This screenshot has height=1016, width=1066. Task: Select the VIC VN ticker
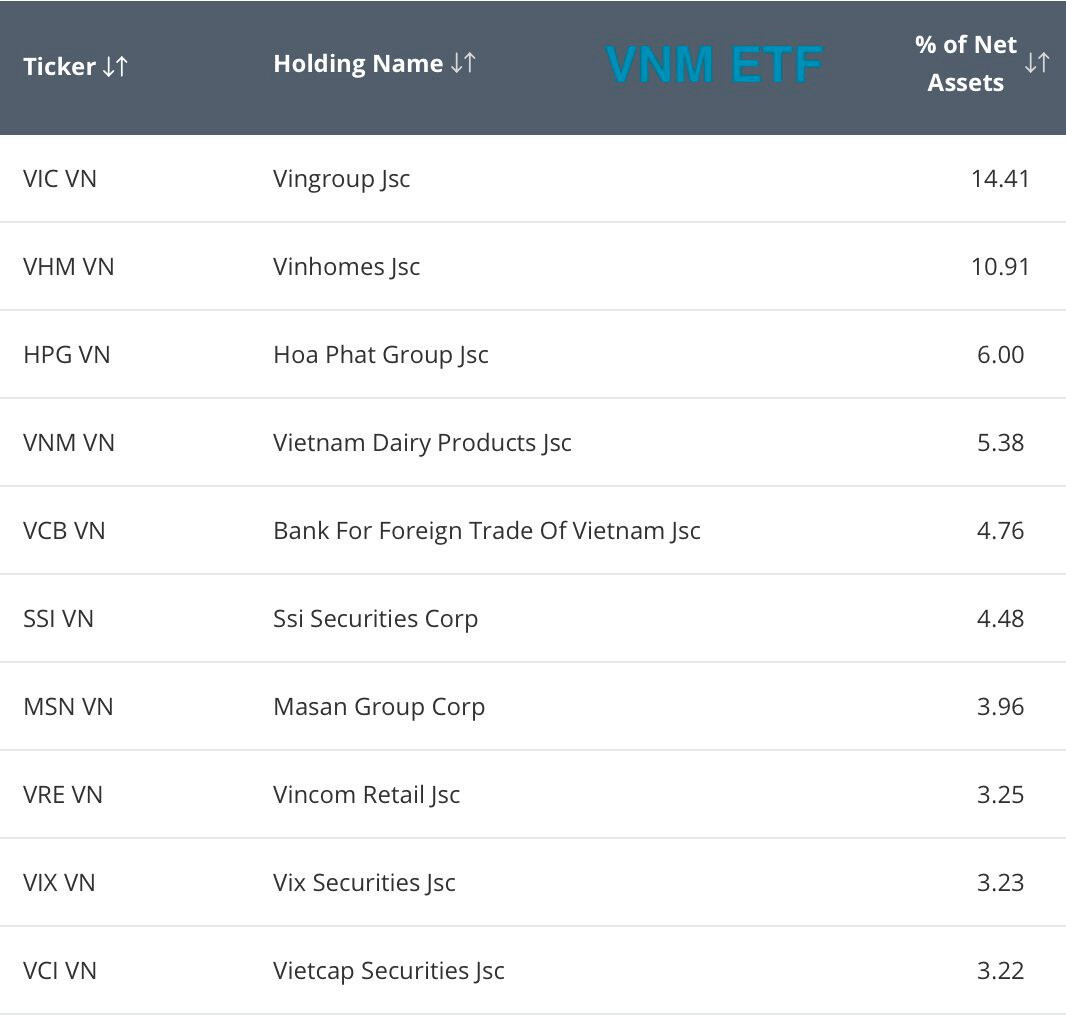tap(60, 179)
